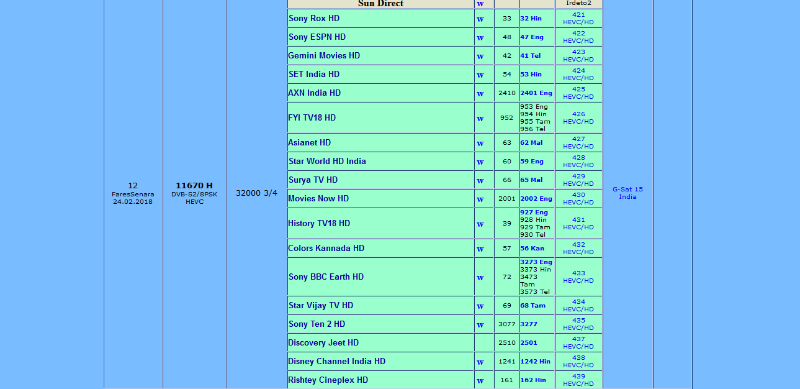Viewport: 800px width, 389px height.
Task: Click the W icon beside Sony Rox HD
Action: 480,19
